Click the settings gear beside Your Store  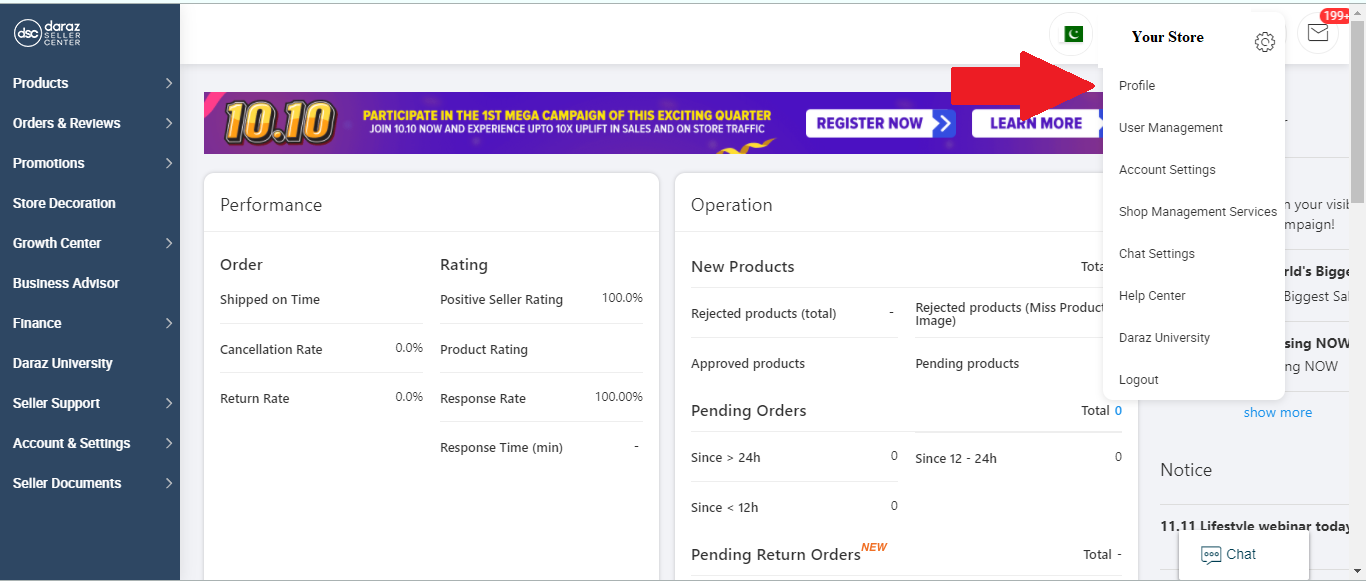coord(1265,42)
